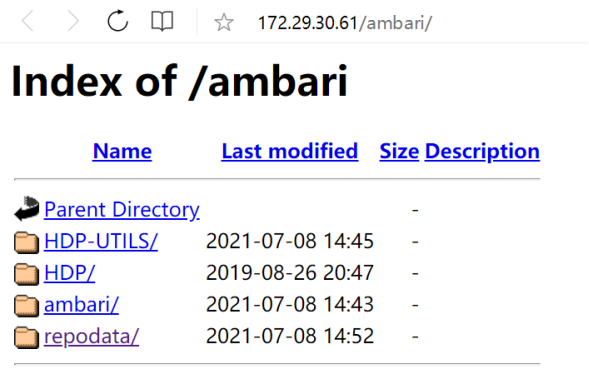Sort listing by Description column
The image size is (589, 375).
tap(482, 152)
